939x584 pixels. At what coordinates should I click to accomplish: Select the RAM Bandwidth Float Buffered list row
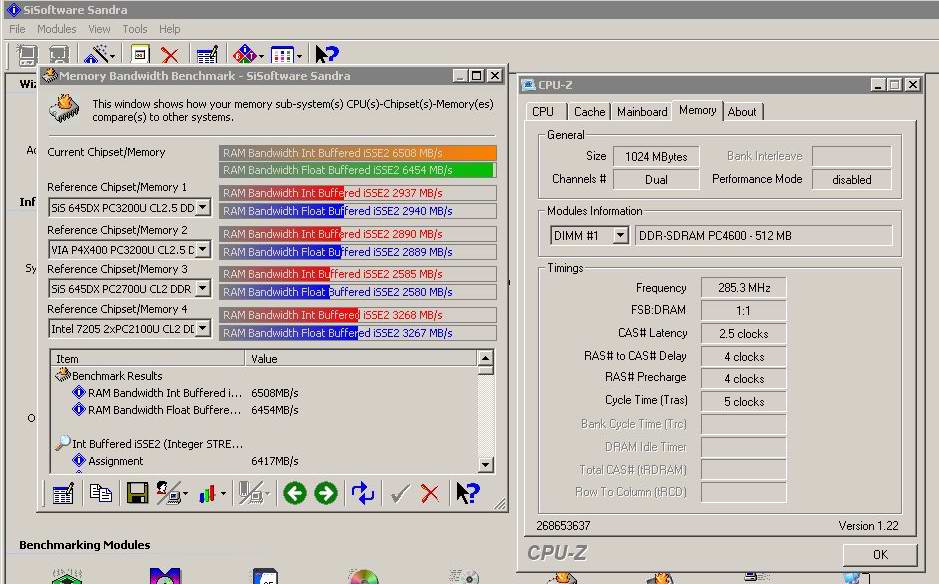point(186,410)
